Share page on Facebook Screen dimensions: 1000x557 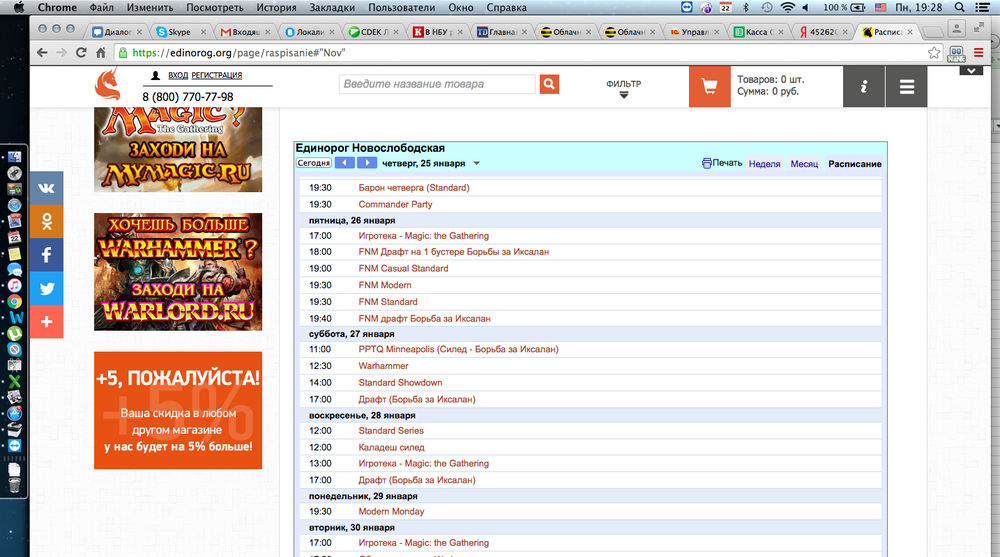(46, 255)
